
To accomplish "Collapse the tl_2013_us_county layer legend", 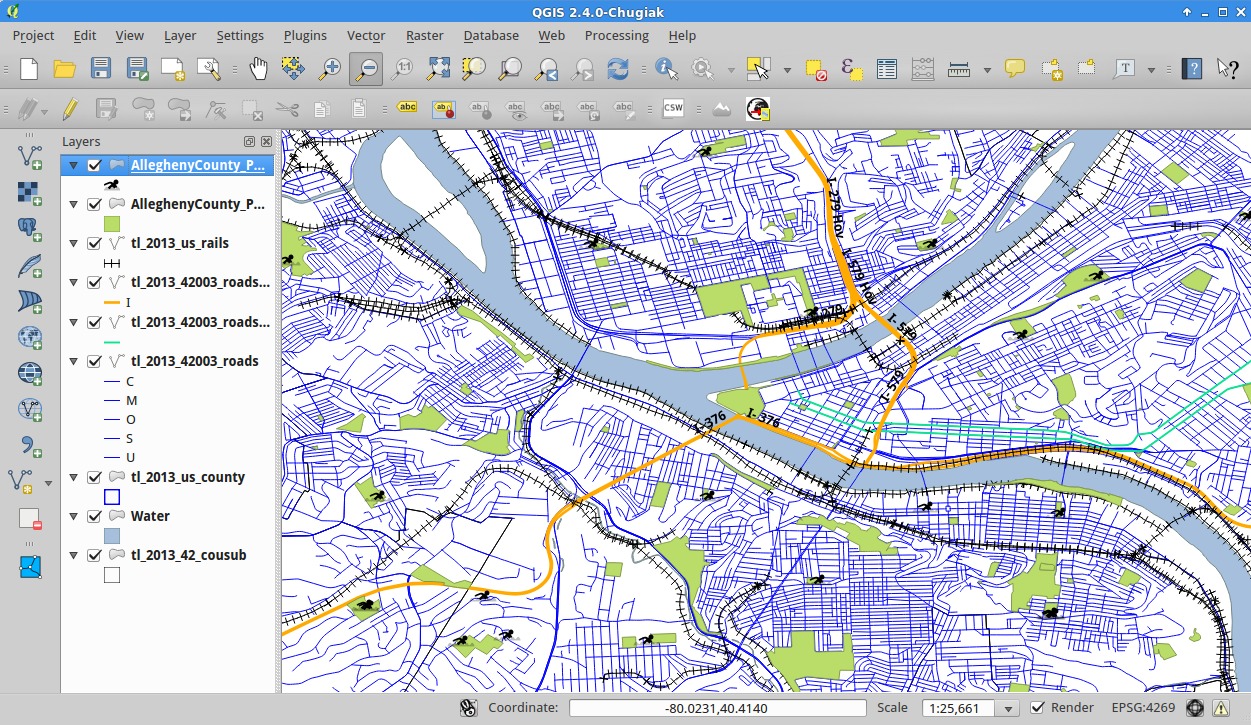I will click(x=74, y=477).
